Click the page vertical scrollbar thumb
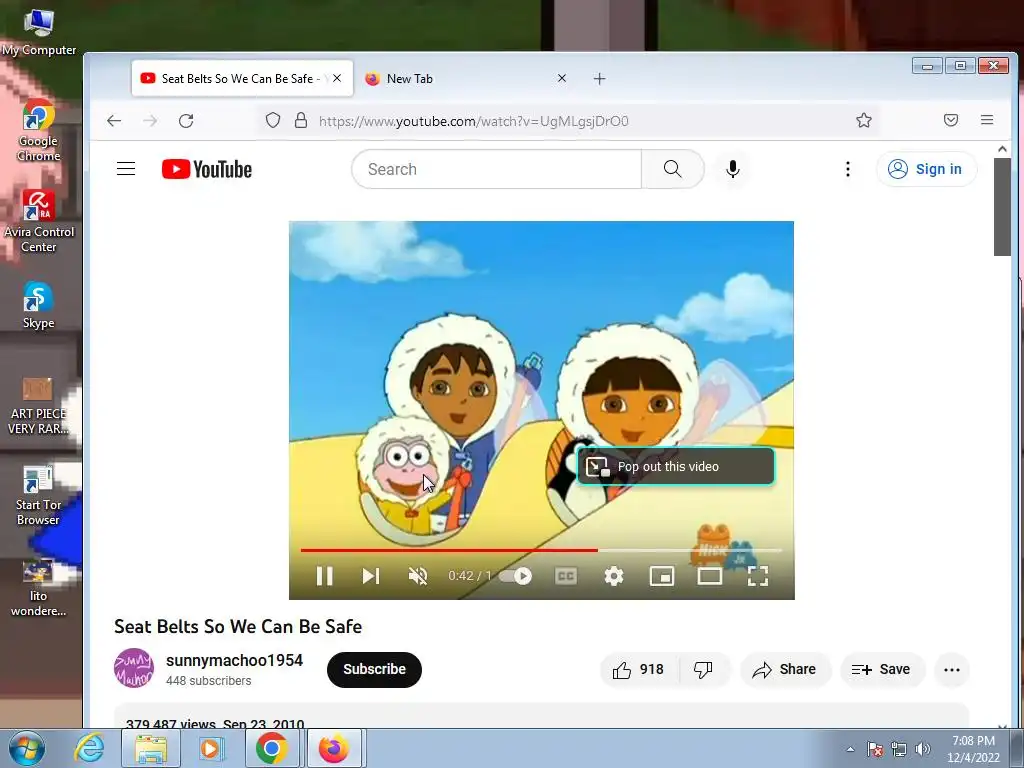The height and width of the screenshot is (768, 1024). coord(1002,206)
